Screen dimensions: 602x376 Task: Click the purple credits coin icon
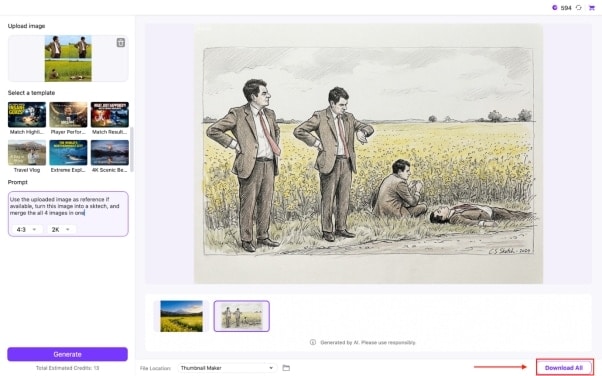coord(554,8)
